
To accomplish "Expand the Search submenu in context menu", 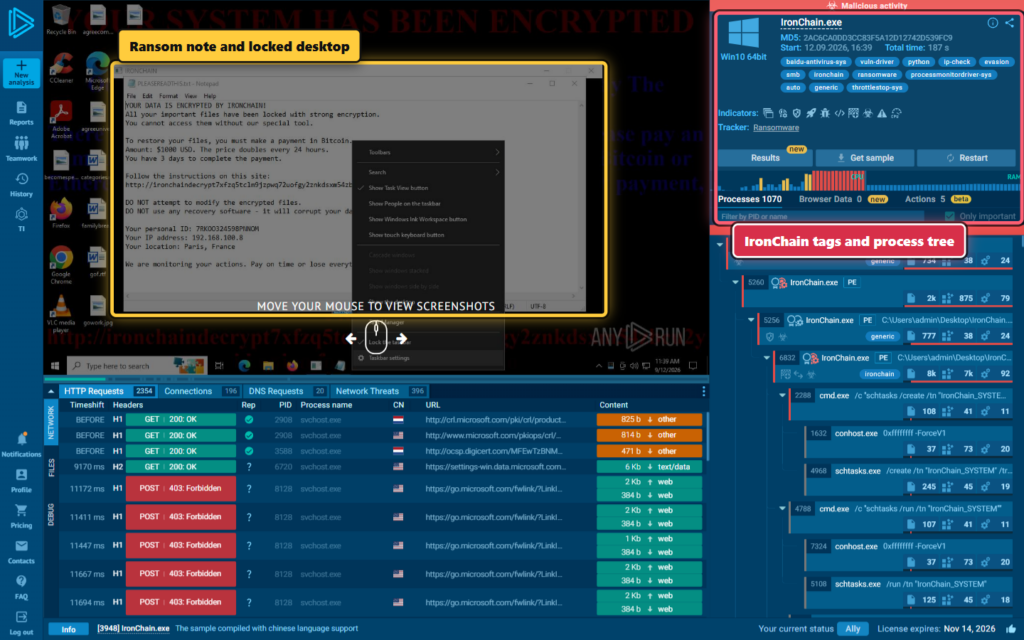I will (x=428, y=172).
